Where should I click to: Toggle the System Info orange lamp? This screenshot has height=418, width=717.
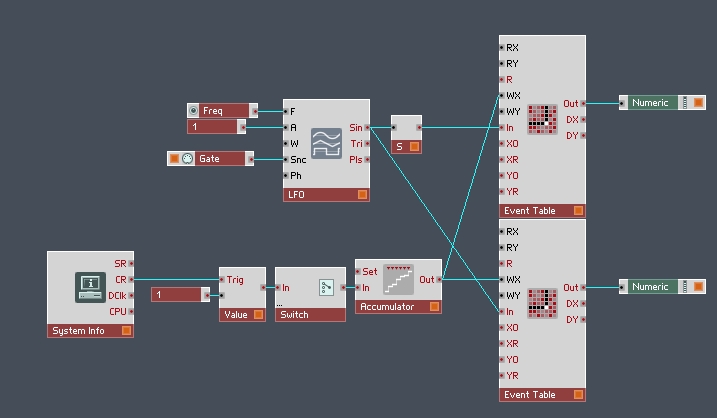pos(127,330)
